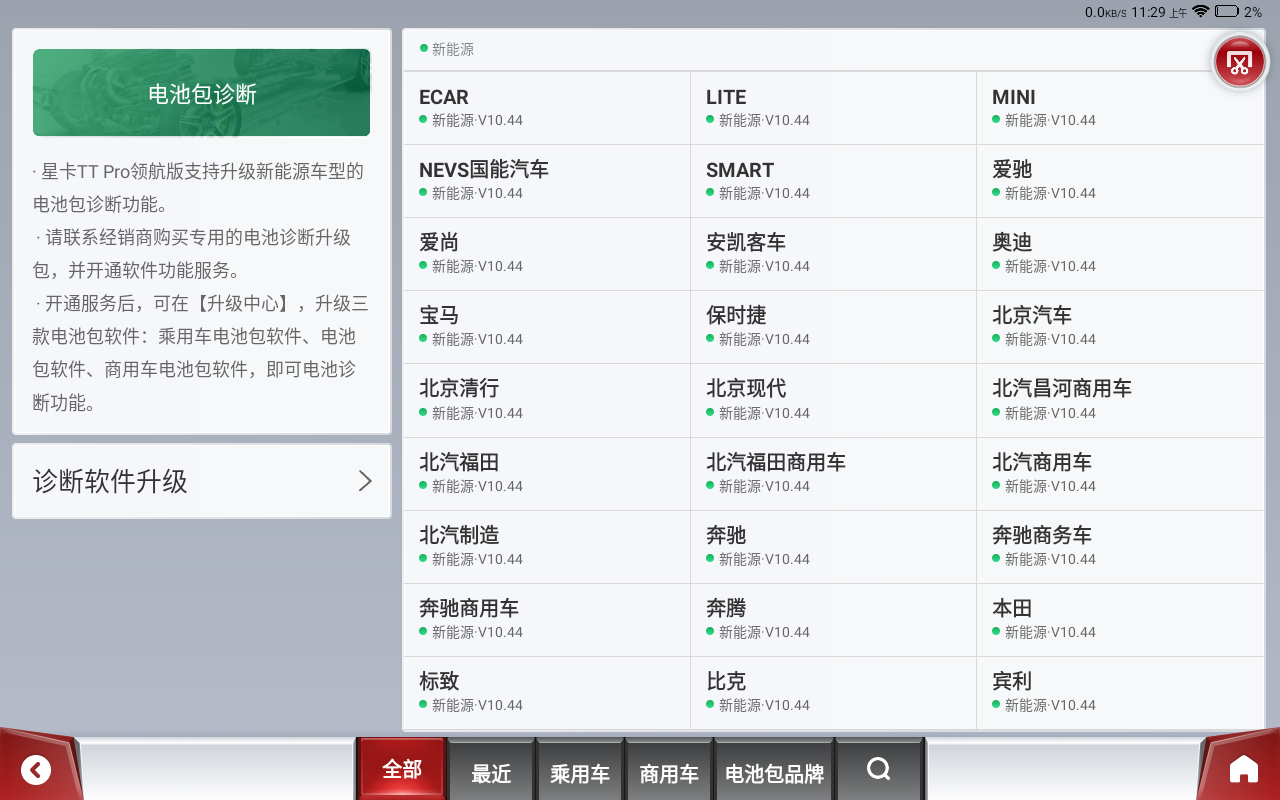Image resolution: width=1280 pixels, height=800 pixels.
Task: Tap the red screenshot scissors floating icon
Action: click(x=1239, y=63)
